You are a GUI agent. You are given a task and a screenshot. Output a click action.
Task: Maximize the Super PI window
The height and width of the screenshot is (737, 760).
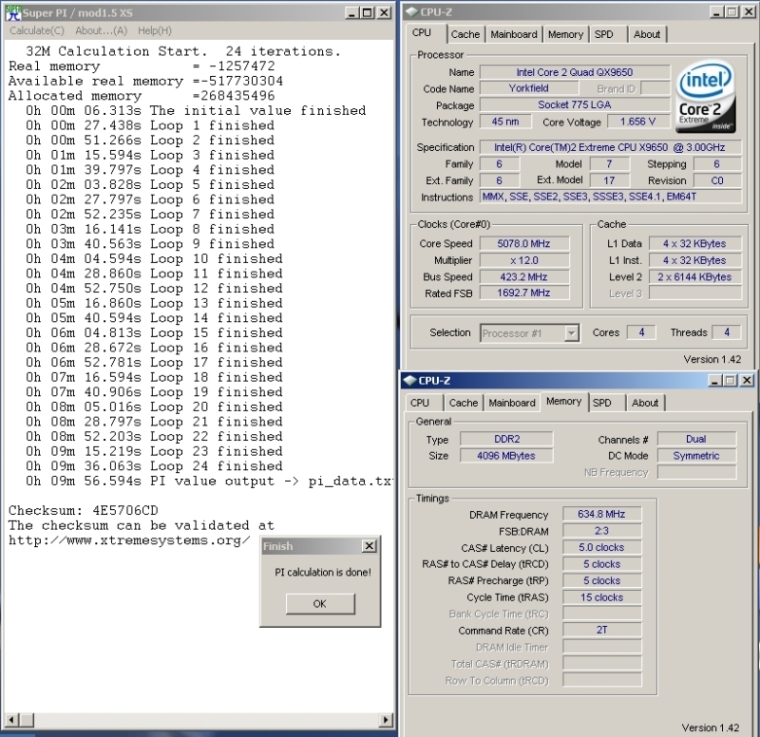pyautogui.click(x=368, y=13)
